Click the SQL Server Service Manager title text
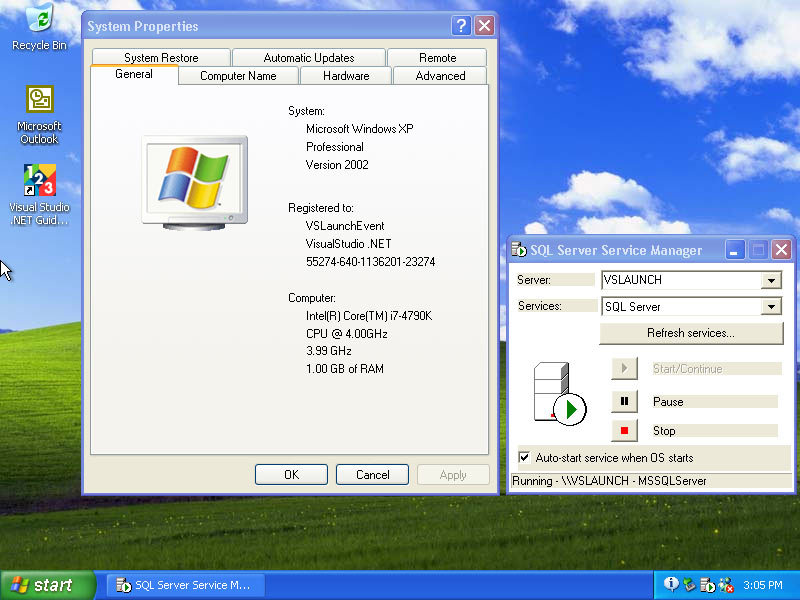Image resolution: width=800 pixels, height=600 pixels. click(x=616, y=250)
